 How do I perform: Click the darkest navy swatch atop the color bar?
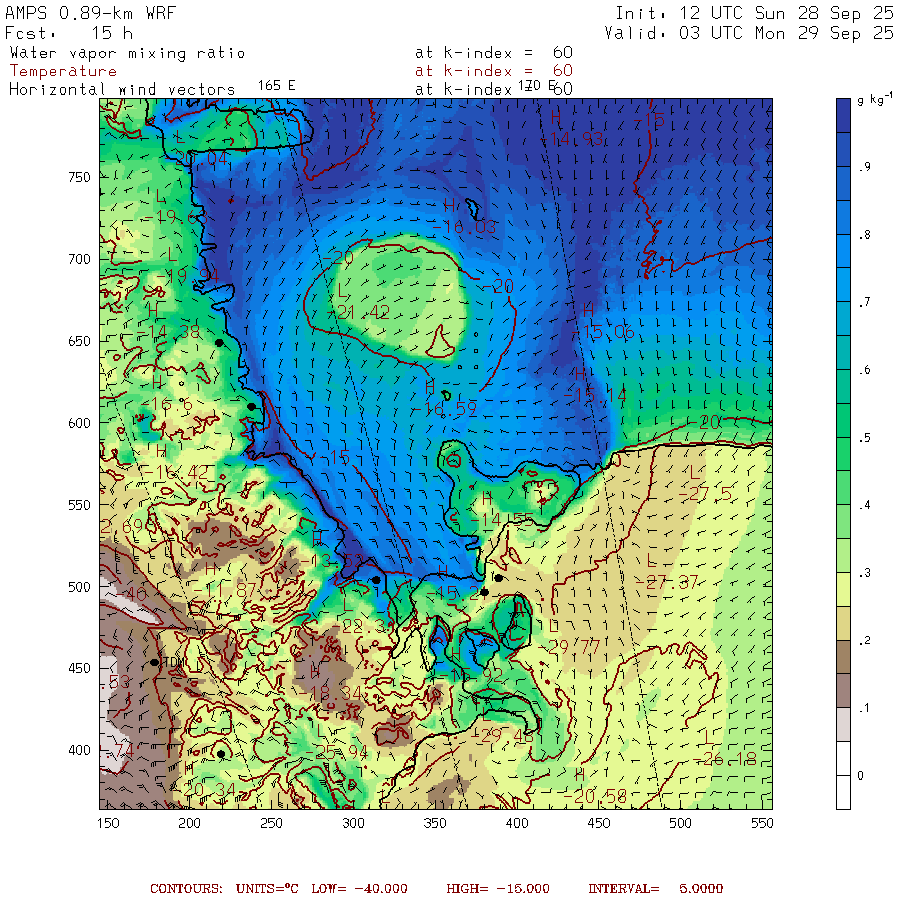click(x=843, y=115)
